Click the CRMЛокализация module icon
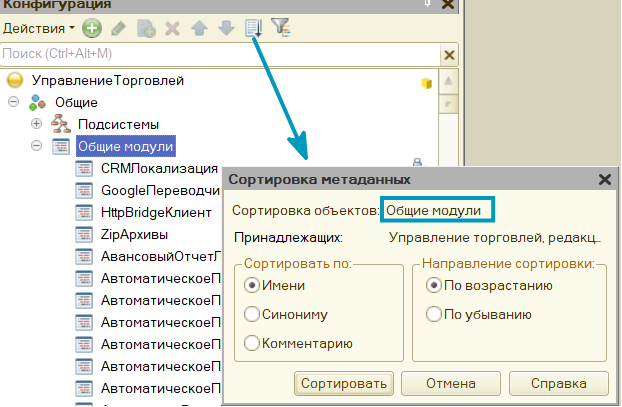This screenshot has height=407, width=622. [84, 168]
